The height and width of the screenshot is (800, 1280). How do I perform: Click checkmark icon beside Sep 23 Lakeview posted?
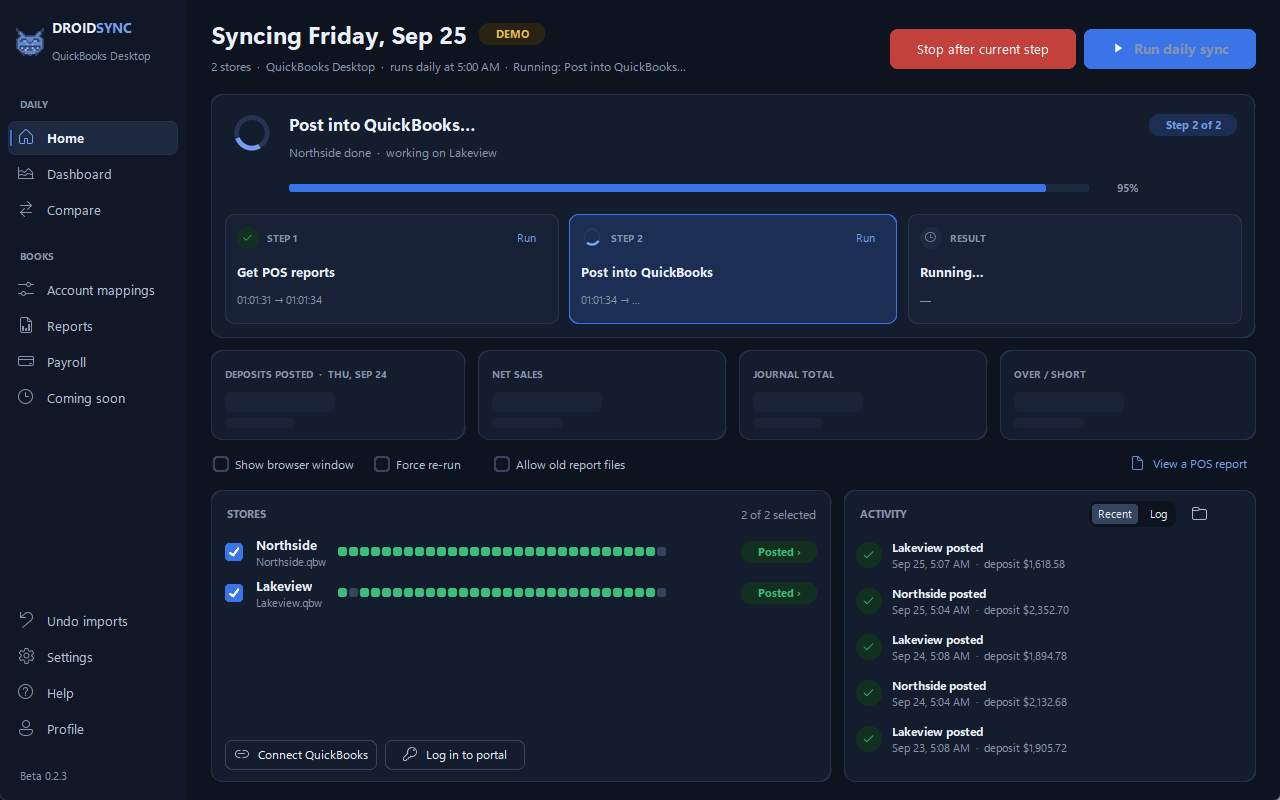pyautogui.click(x=869, y=739)
